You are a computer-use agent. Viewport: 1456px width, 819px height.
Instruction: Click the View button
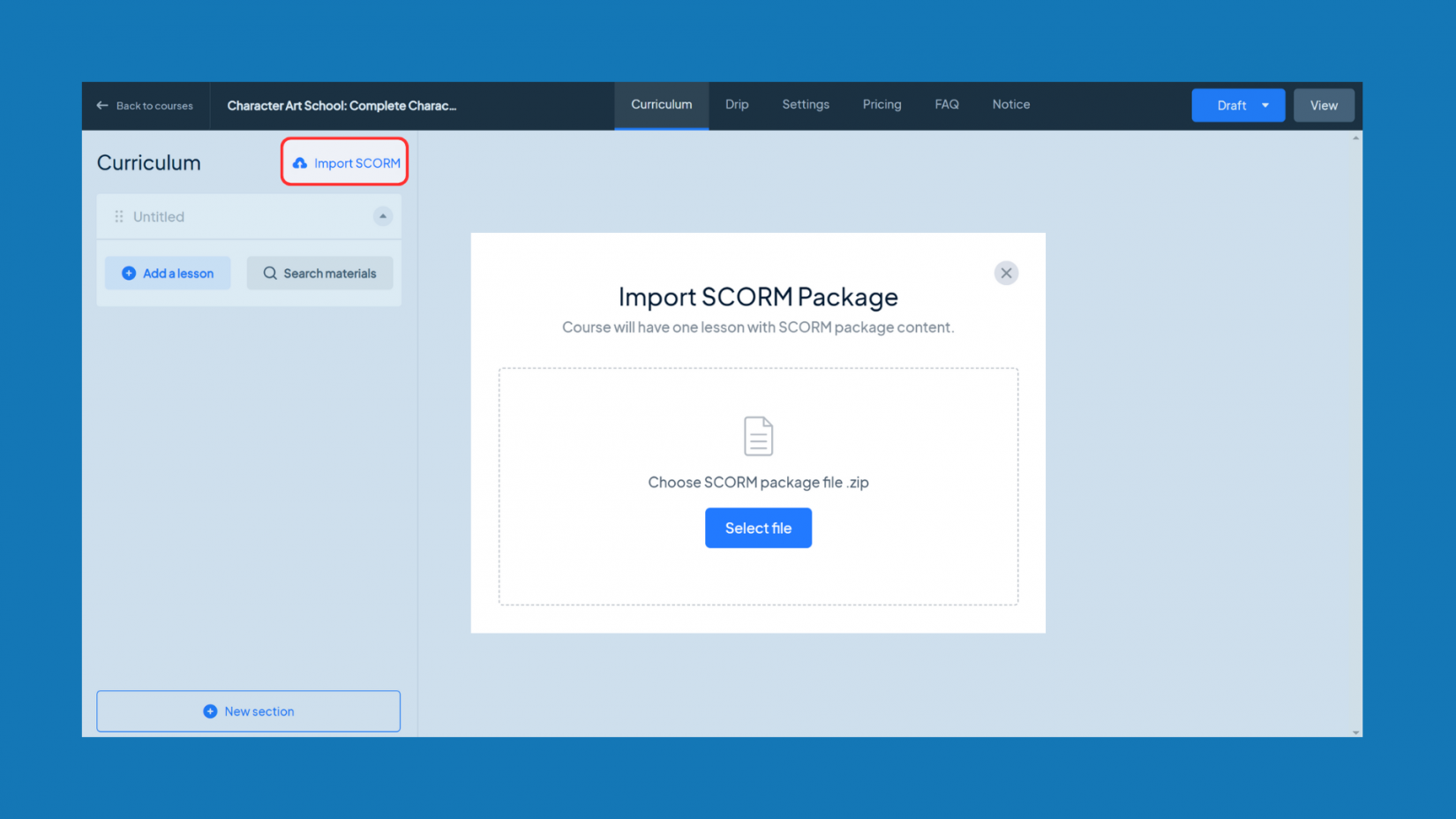point(1324,105)
